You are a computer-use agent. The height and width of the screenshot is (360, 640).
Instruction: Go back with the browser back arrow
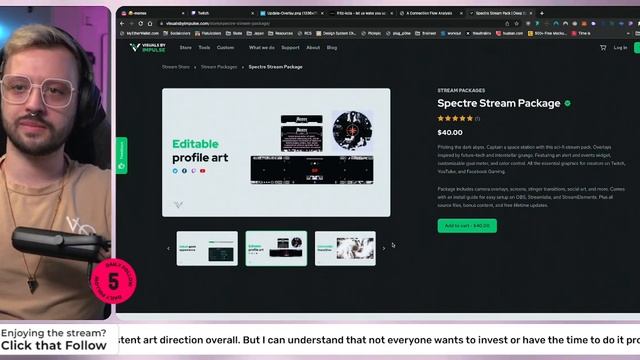(122, 24)
